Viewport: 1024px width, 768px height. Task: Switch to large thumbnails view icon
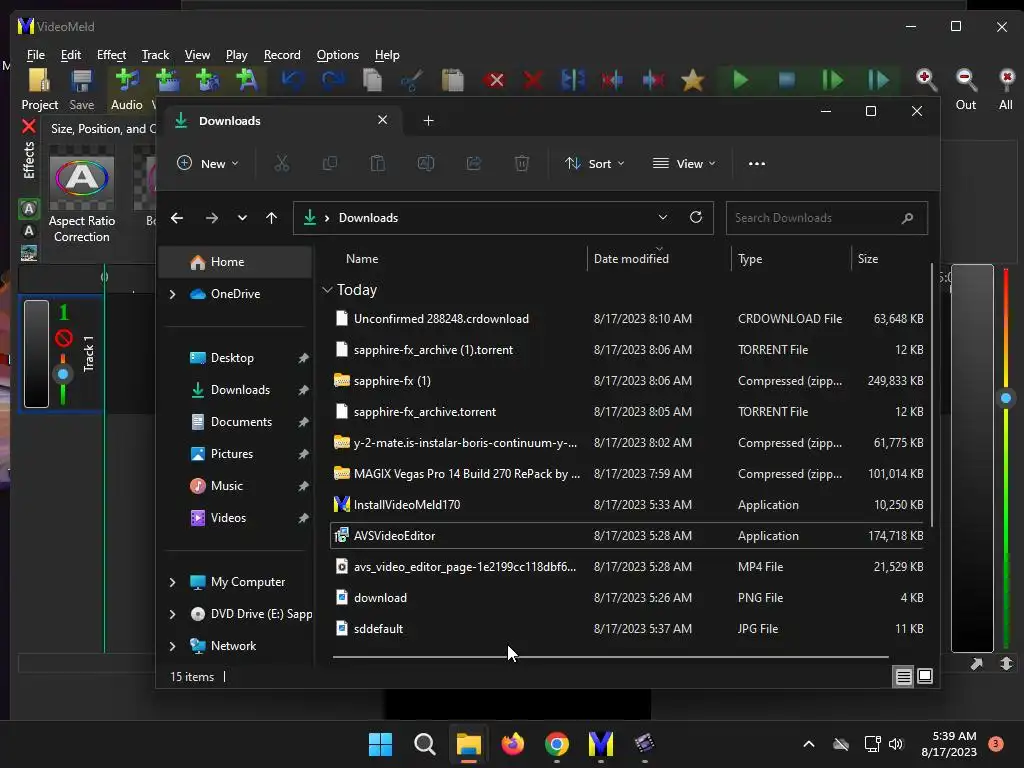tap(925, 676)
